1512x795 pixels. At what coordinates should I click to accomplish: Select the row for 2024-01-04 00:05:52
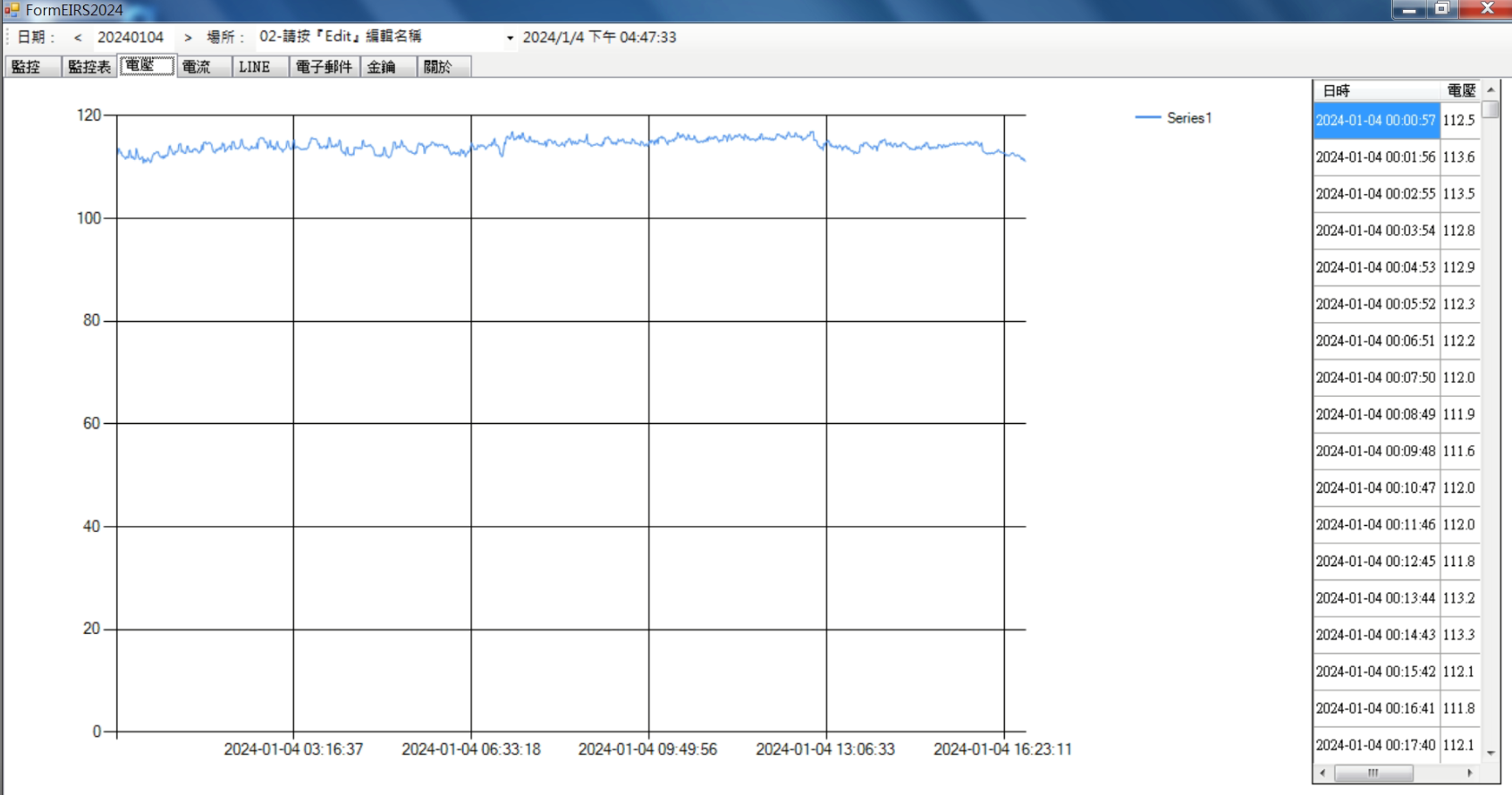tap(1375, 304)
